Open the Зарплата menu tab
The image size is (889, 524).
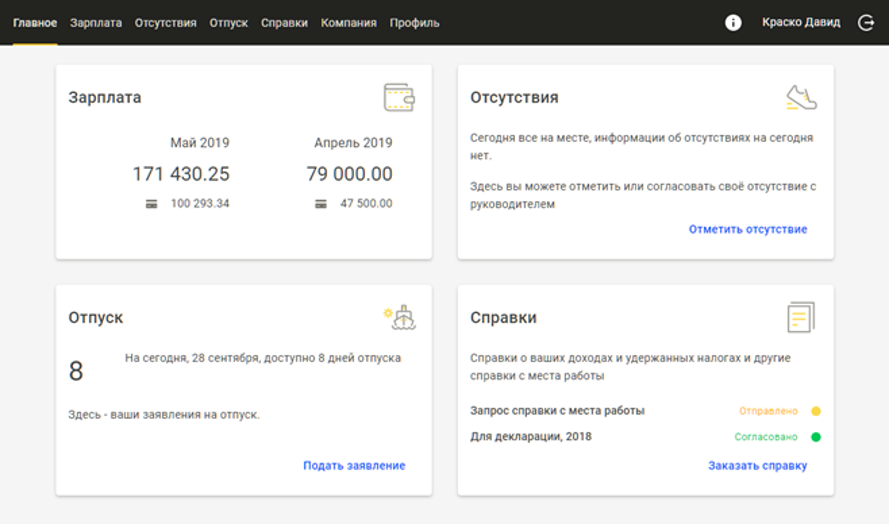[96, 22]
